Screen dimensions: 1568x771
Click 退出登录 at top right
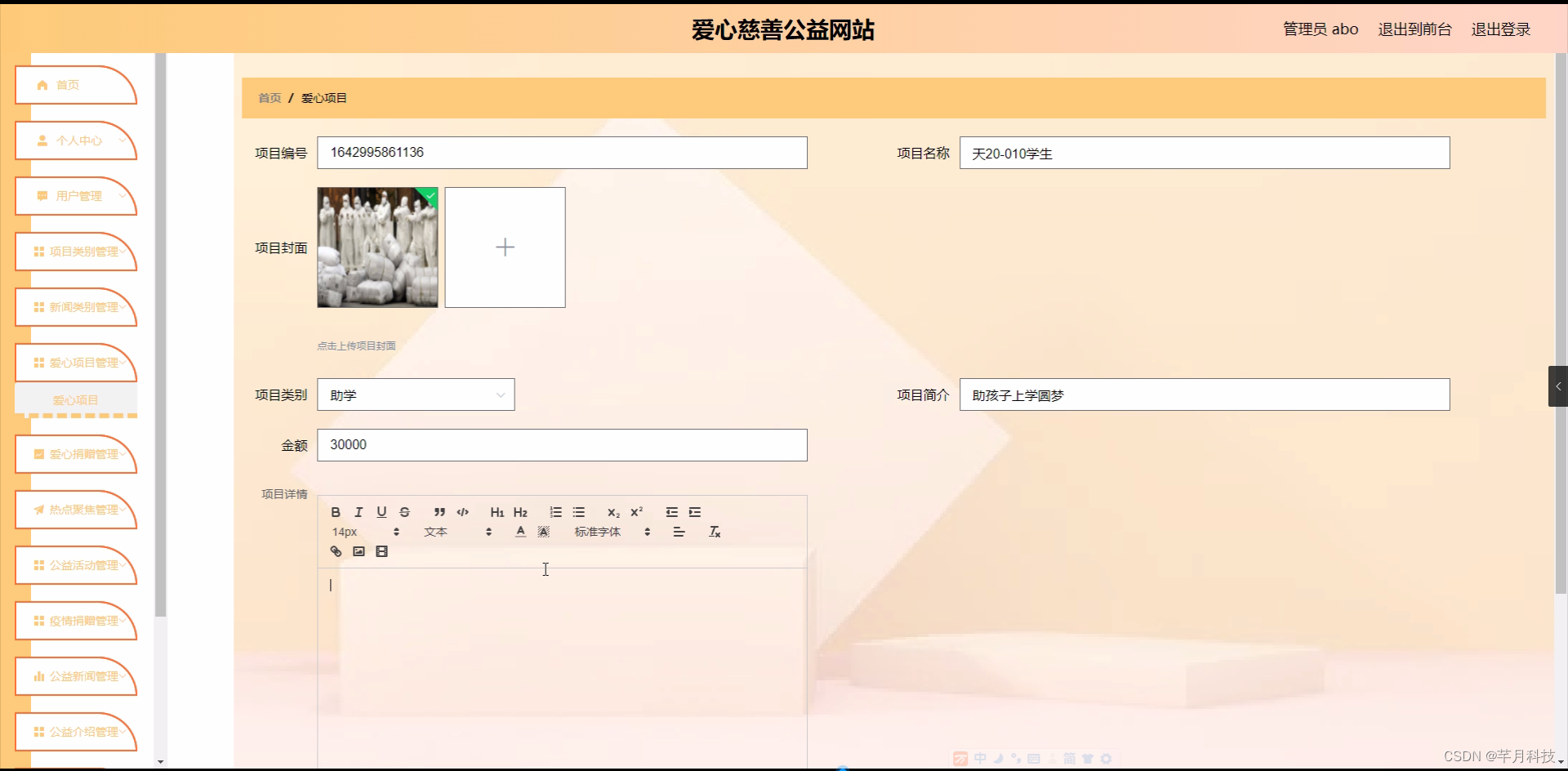(1500, 29)
